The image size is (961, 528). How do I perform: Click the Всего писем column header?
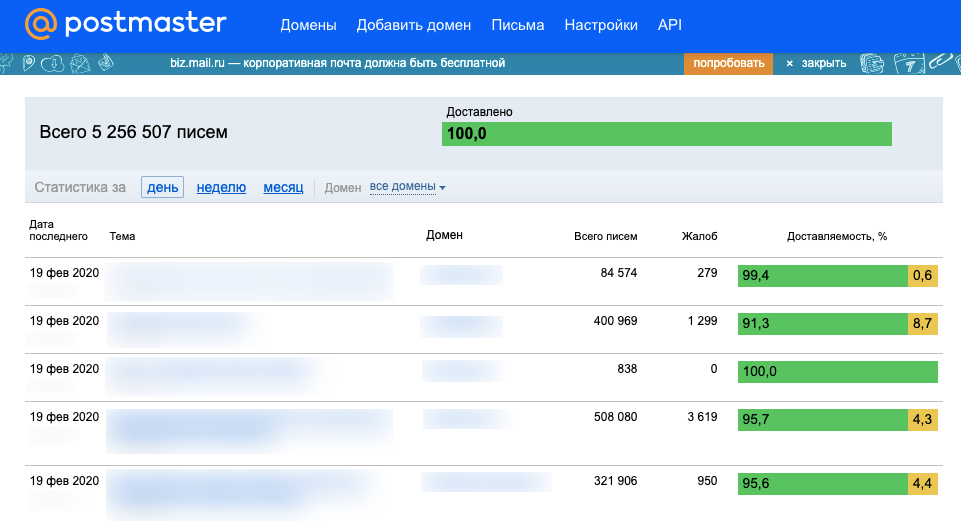click(605, 236)
